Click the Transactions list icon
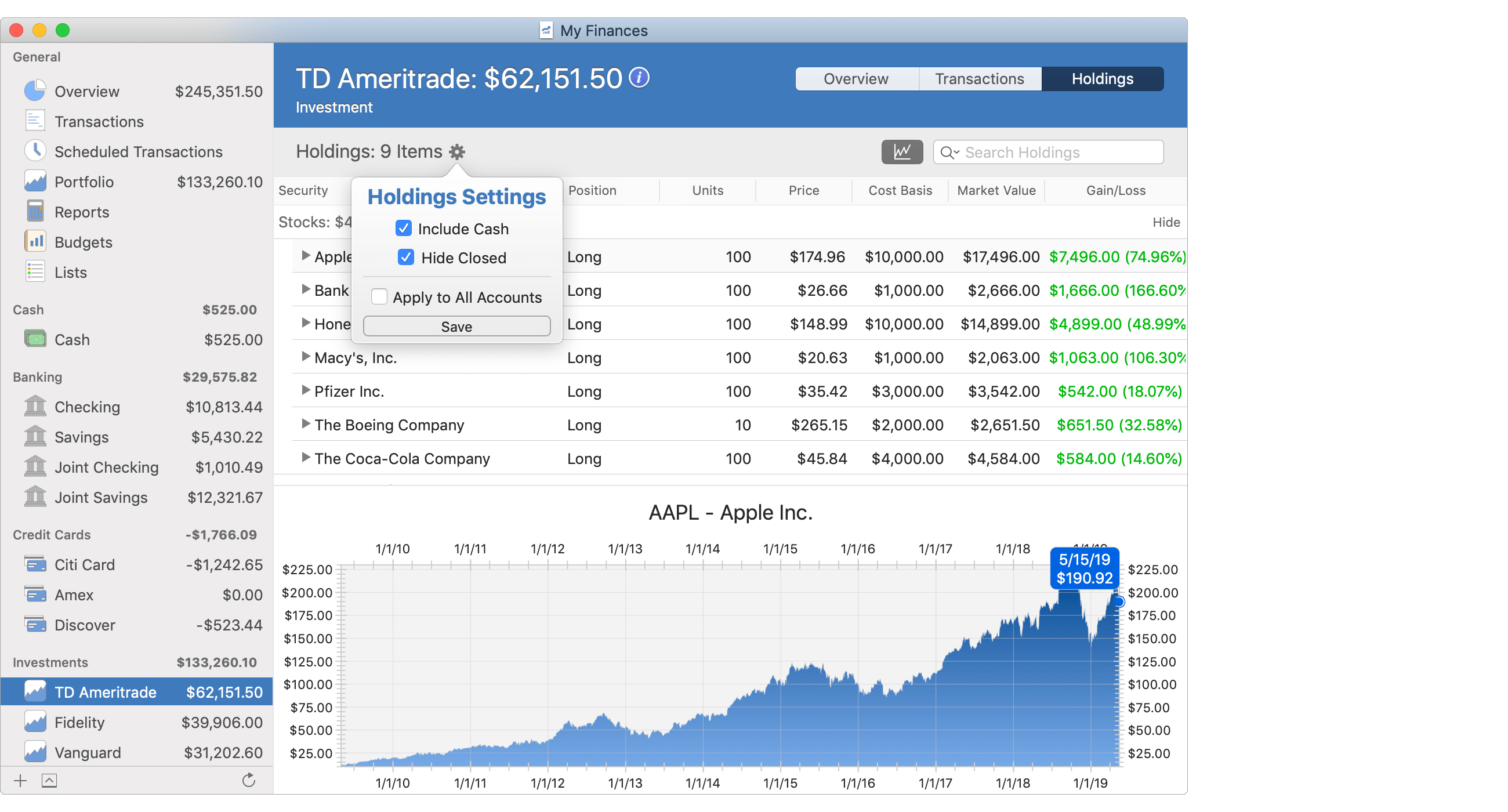 click(35, 121)
